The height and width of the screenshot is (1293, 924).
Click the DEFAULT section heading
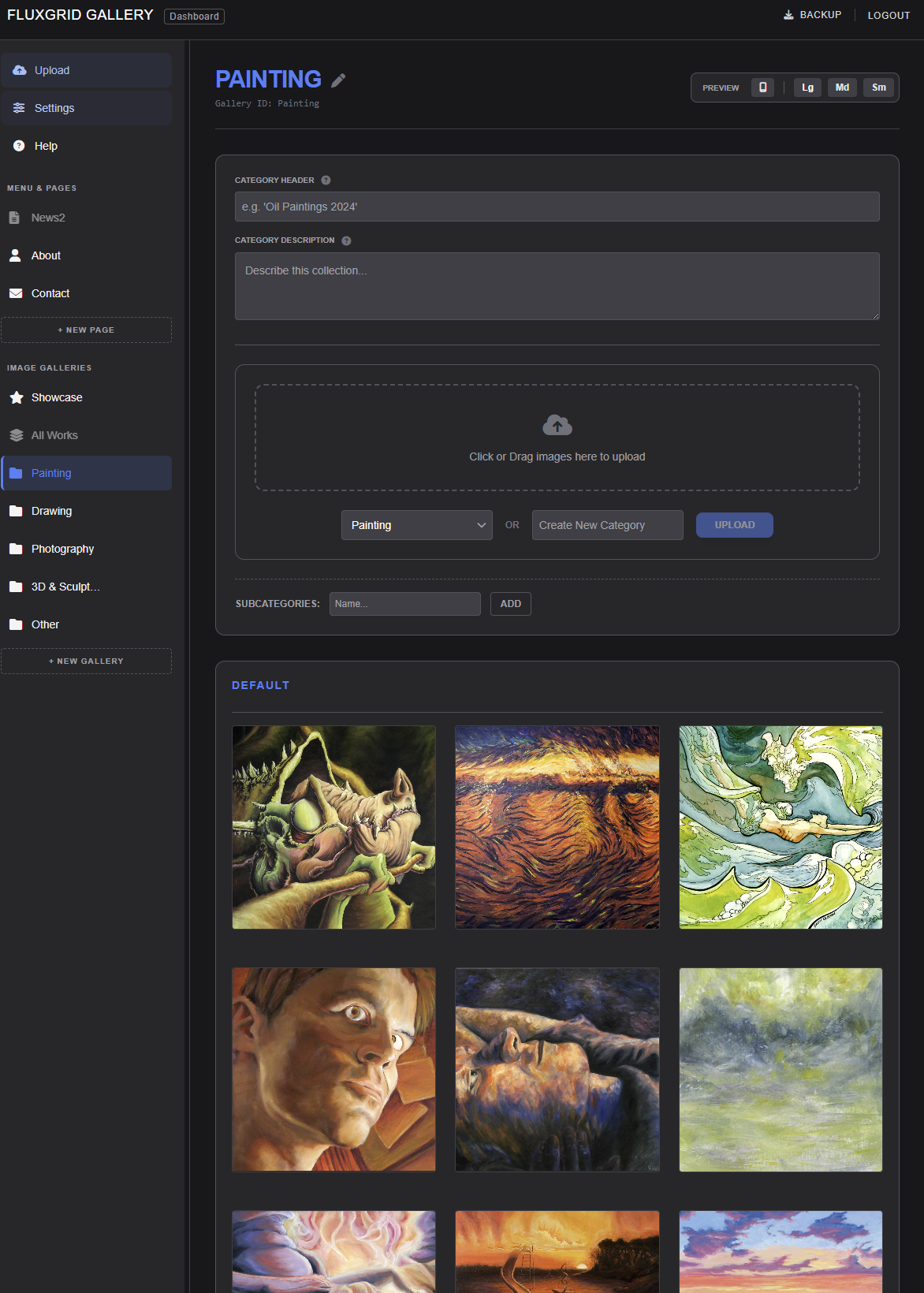tap(261, 685)
